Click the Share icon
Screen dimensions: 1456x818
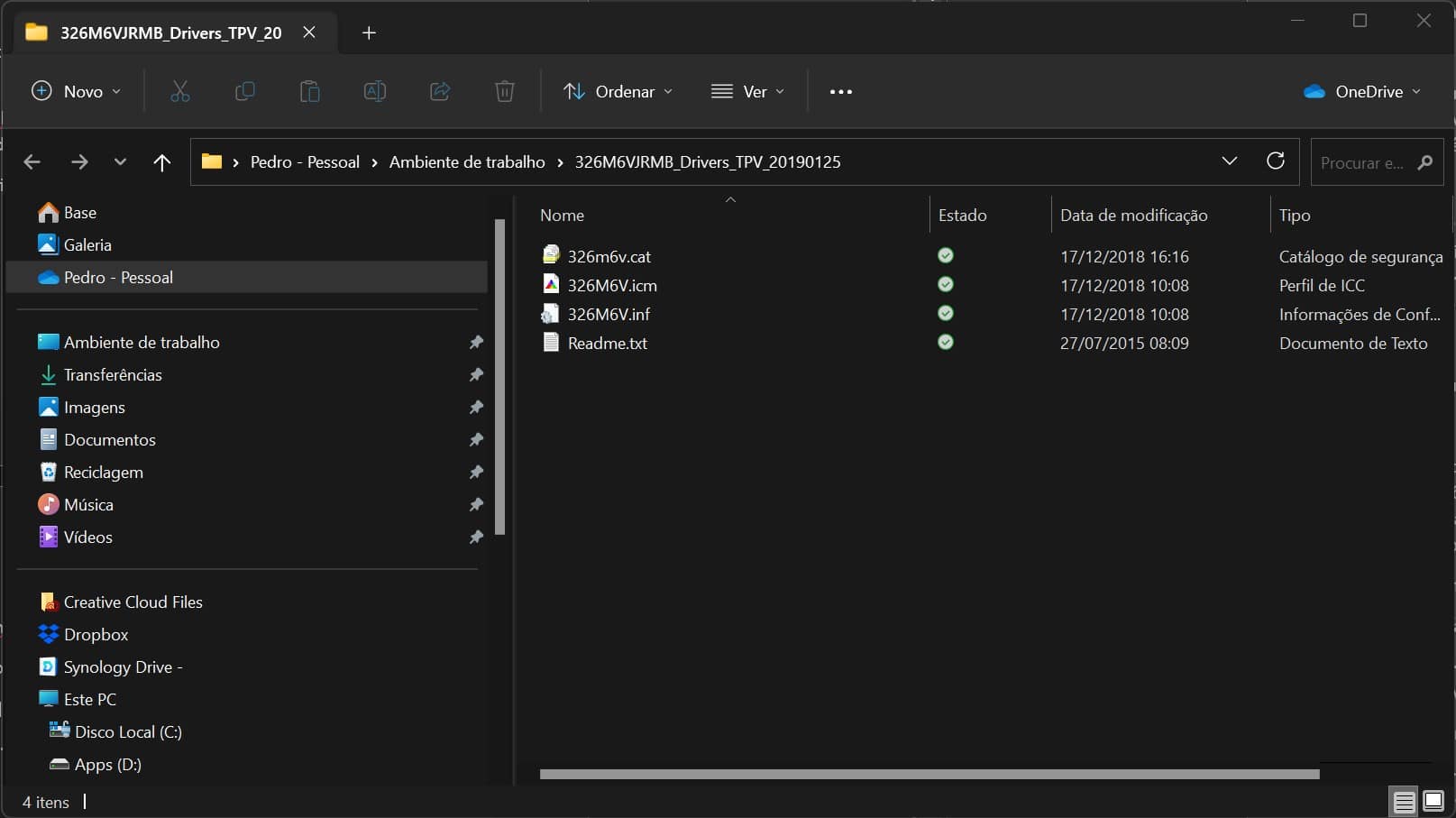pyautogui.click(x=440, y=91)
